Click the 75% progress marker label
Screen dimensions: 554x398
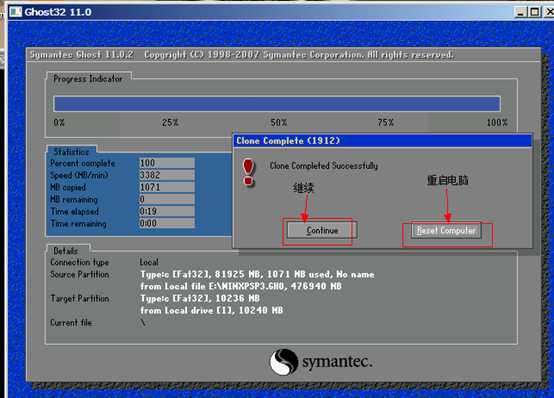coord(385,123)
